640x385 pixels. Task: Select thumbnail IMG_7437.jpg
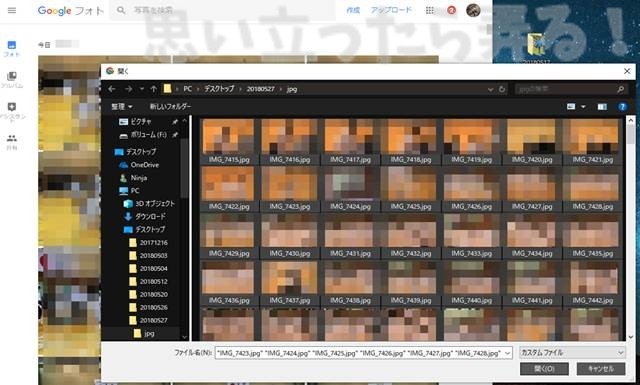tap(289, 283)
